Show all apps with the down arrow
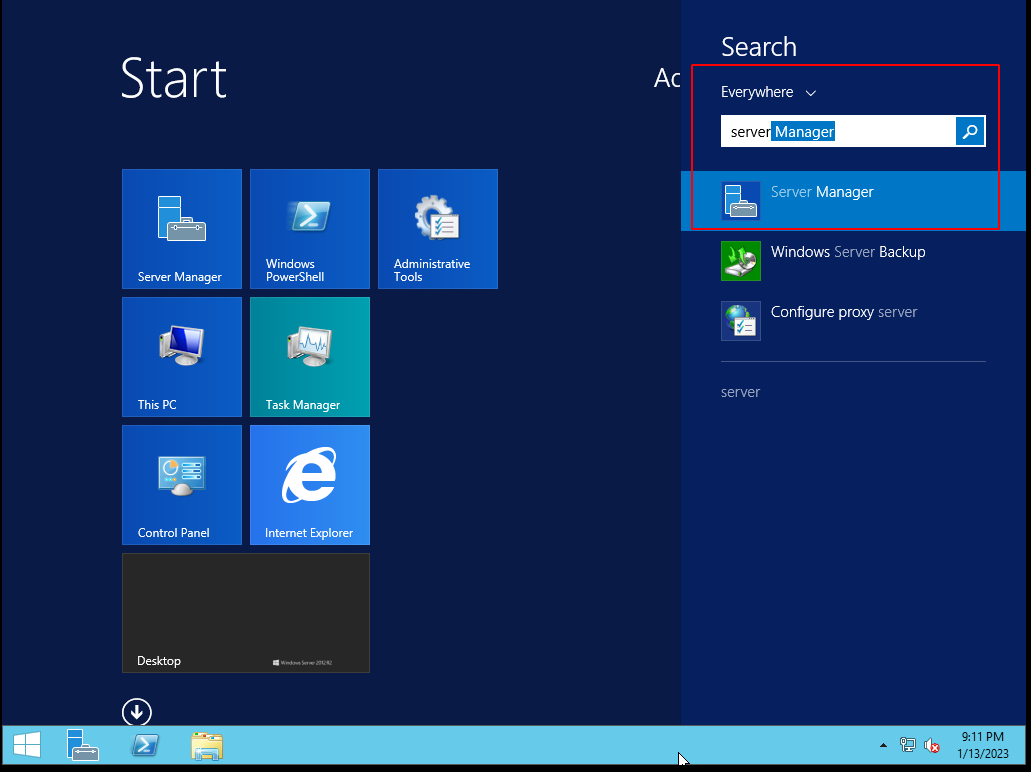 pos(137,712)
